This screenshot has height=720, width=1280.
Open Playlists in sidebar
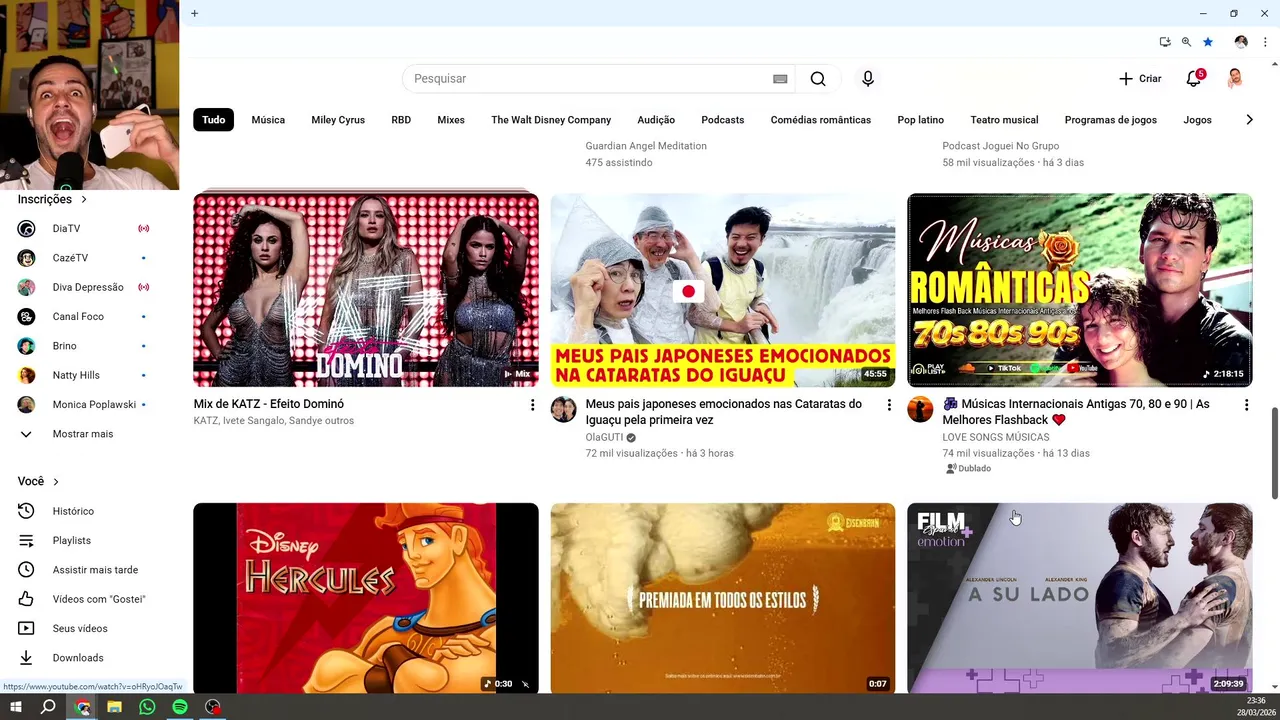point(82,540)
